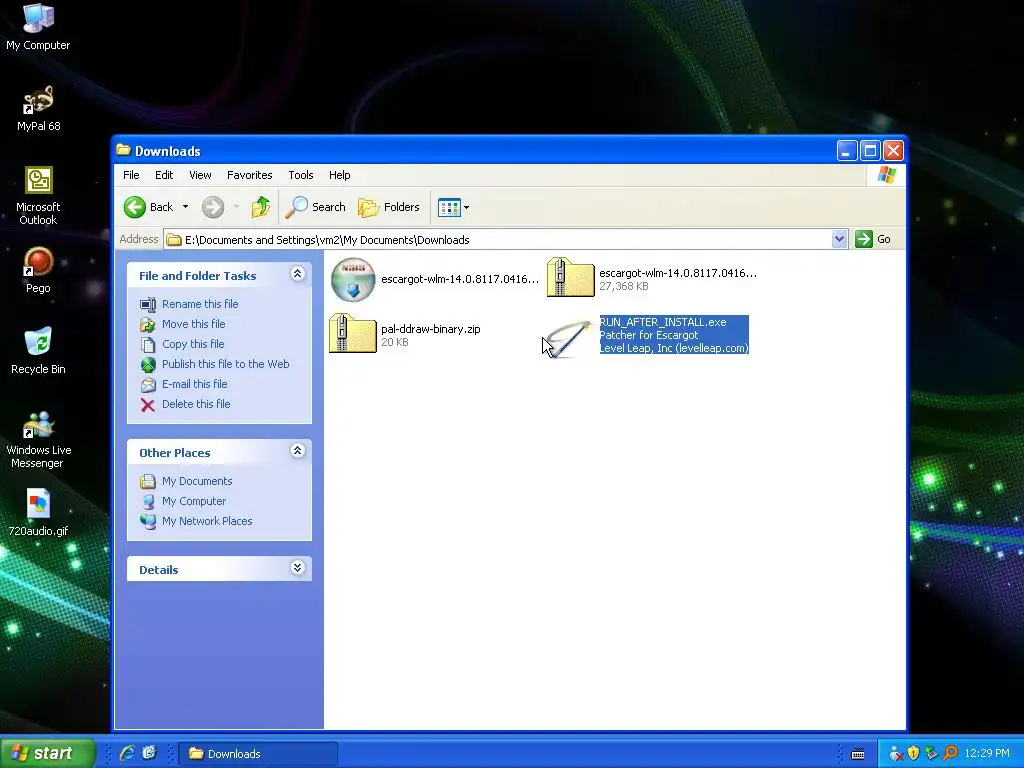Click the taskbar clock 12:29 PM
The width and height of the screenshot is (1024, 768).
(987, 754)
